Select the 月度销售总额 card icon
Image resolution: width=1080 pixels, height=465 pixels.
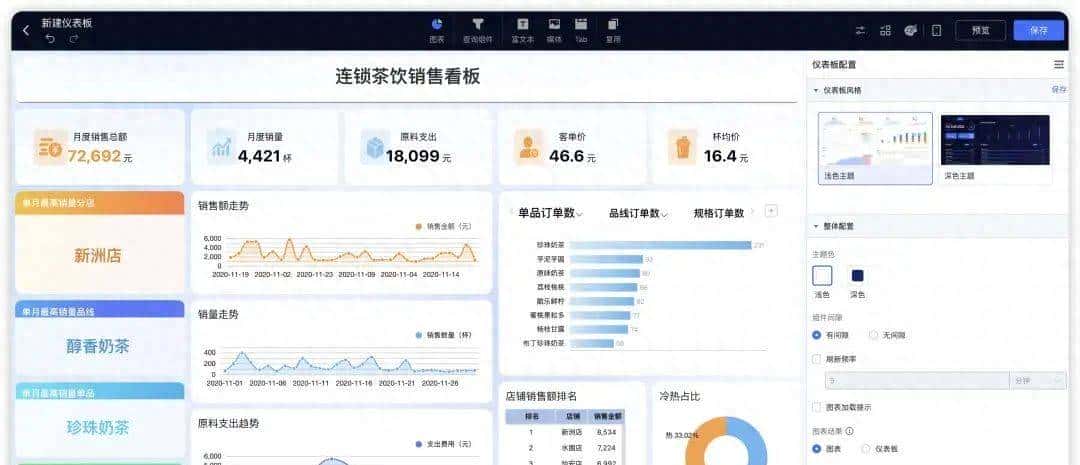point(50,147)
